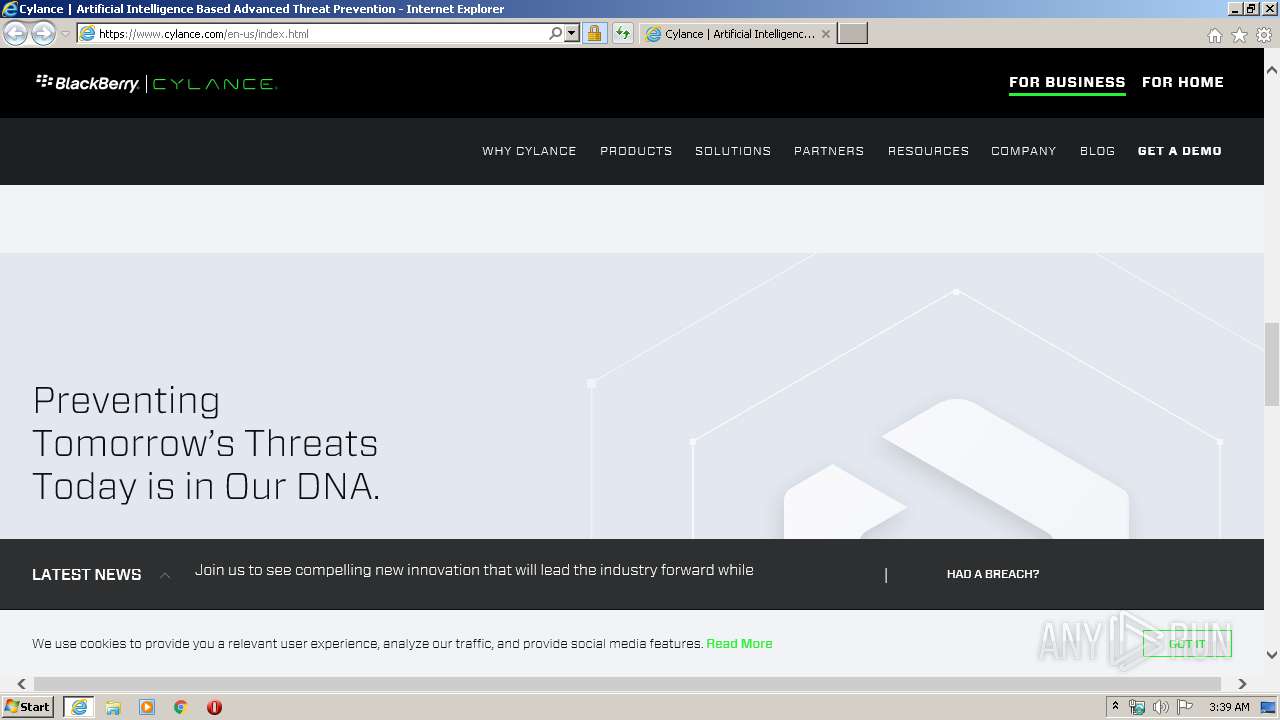Click the HAD A BREACH? link
1280x720 pixels.
pyautogui.click(x=993, y=574)
